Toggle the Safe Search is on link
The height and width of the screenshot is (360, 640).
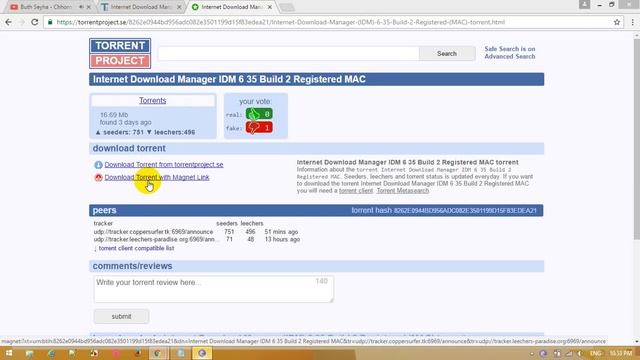[x=509, y=49]
